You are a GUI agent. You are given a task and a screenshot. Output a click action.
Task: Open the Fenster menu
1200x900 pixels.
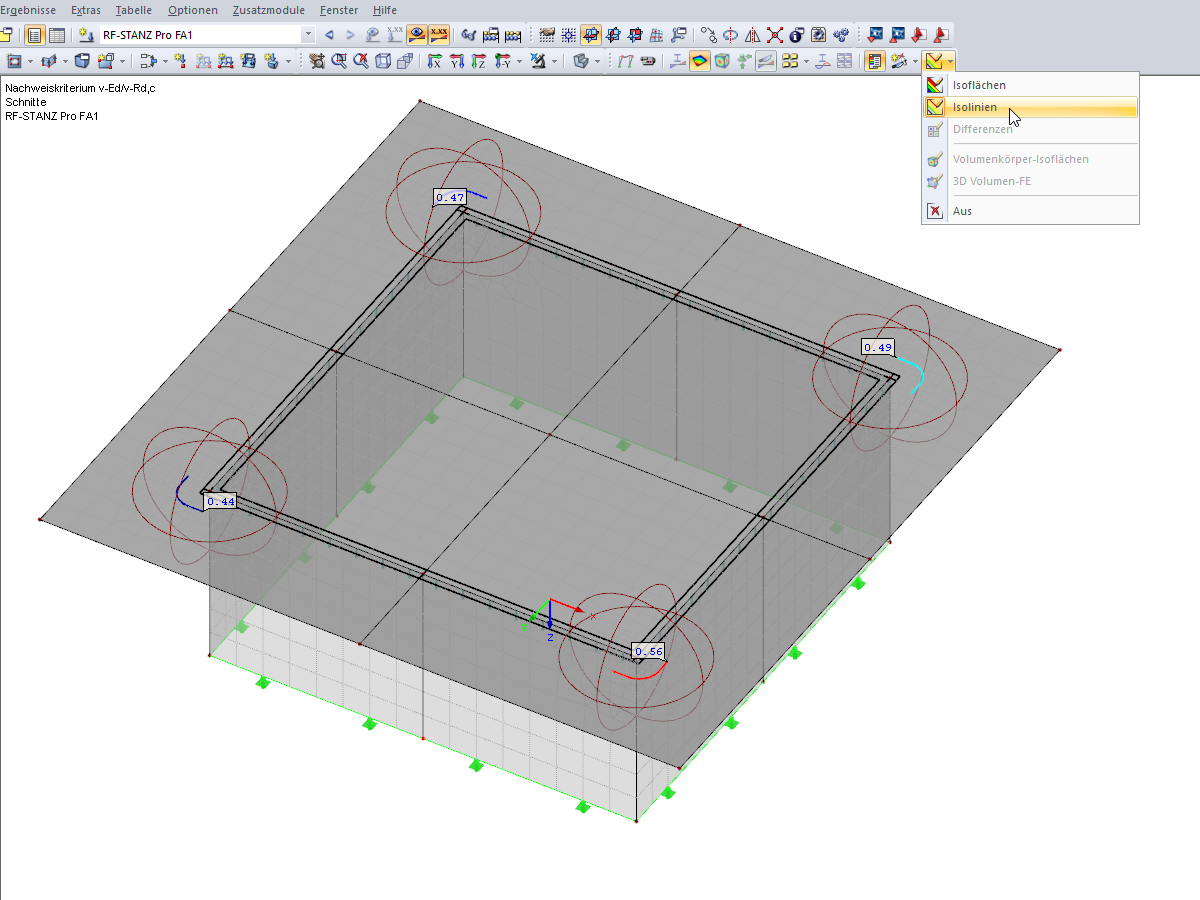pyautogui.click(x=340, y=10)
